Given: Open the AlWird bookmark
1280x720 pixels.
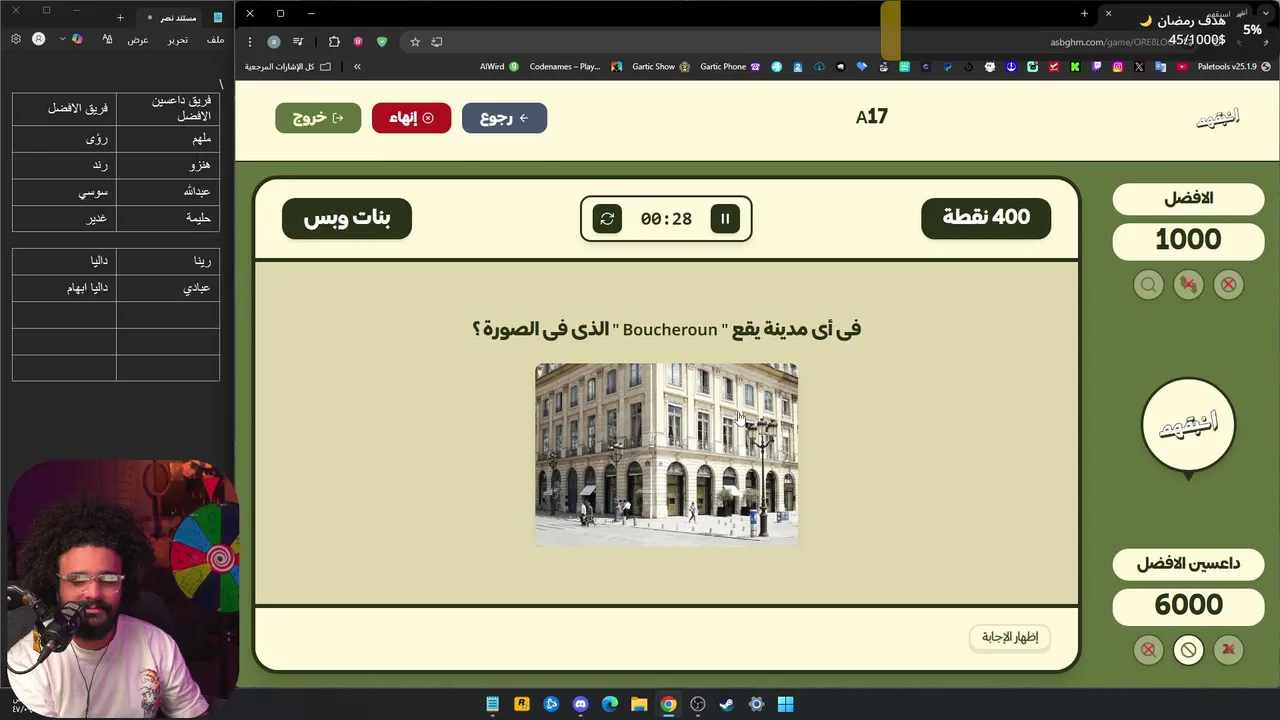Looking at the screenshot, I should tap(499, 67).
